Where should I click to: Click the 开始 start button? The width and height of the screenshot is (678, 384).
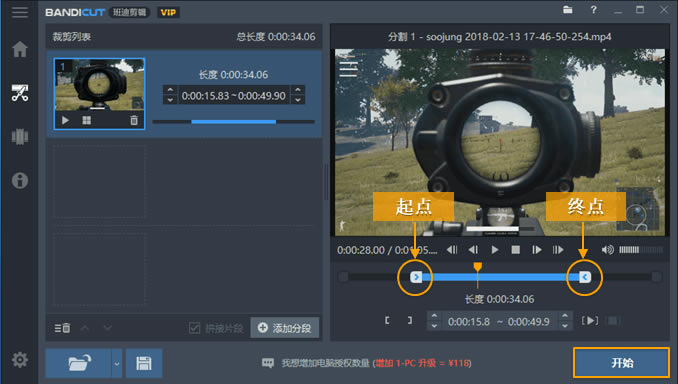pos(622,362)
